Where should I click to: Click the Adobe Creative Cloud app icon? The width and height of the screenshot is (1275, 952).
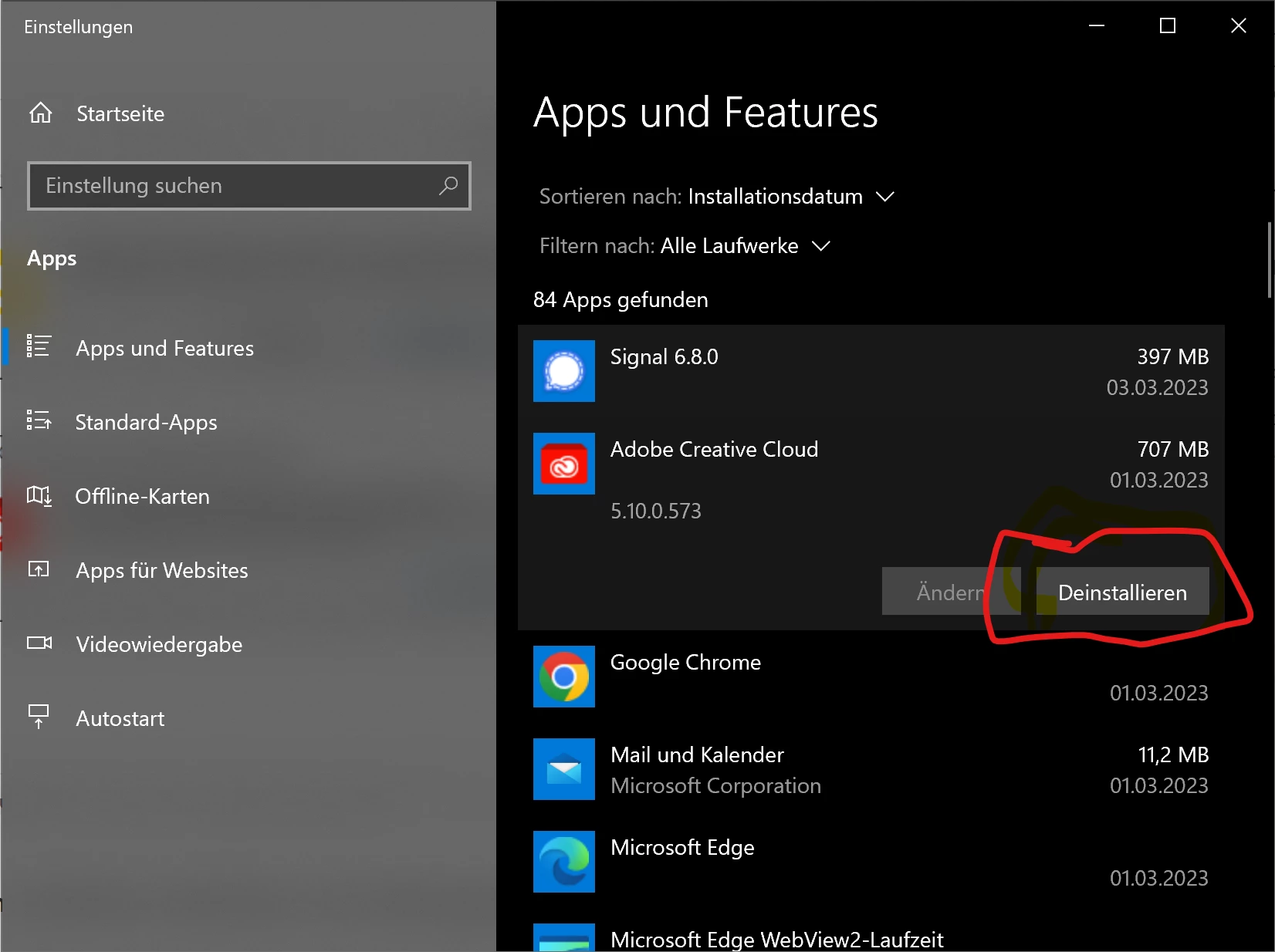[564, 464]
